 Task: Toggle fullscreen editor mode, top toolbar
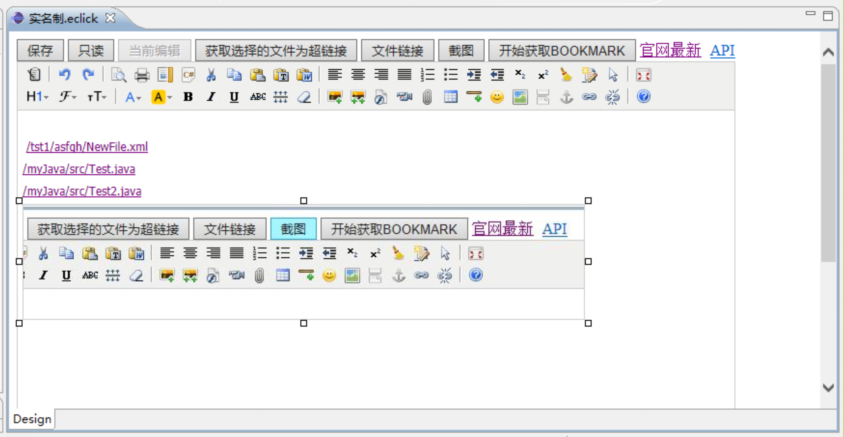tap(644, 75)
